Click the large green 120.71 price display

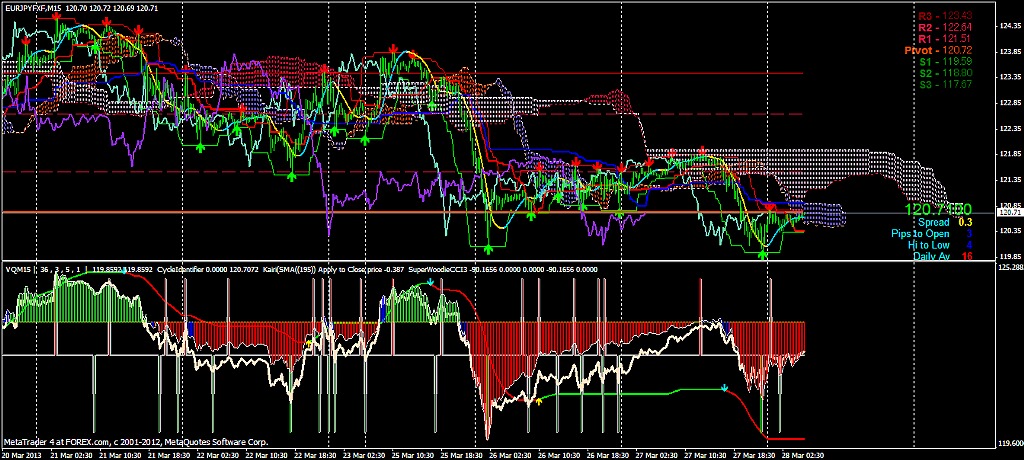pyautogui.click(x=938, y=209)
